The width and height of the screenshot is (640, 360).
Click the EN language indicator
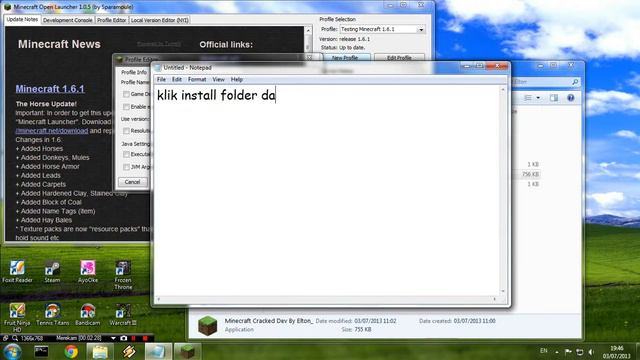543,351
